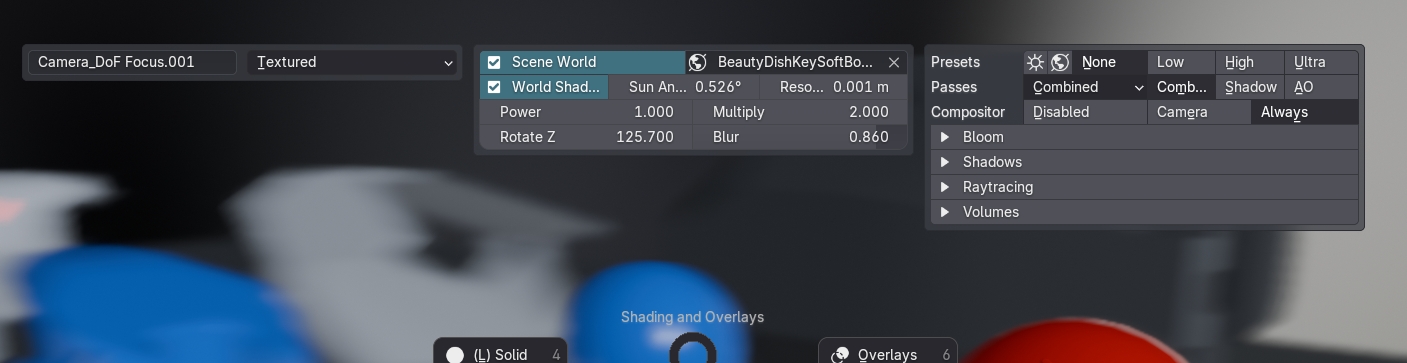This screenshot has height=363, width=1407.
Task: Toggle the World Shad... checkbox
Action: pyautogui.click(x=494, y=87)
